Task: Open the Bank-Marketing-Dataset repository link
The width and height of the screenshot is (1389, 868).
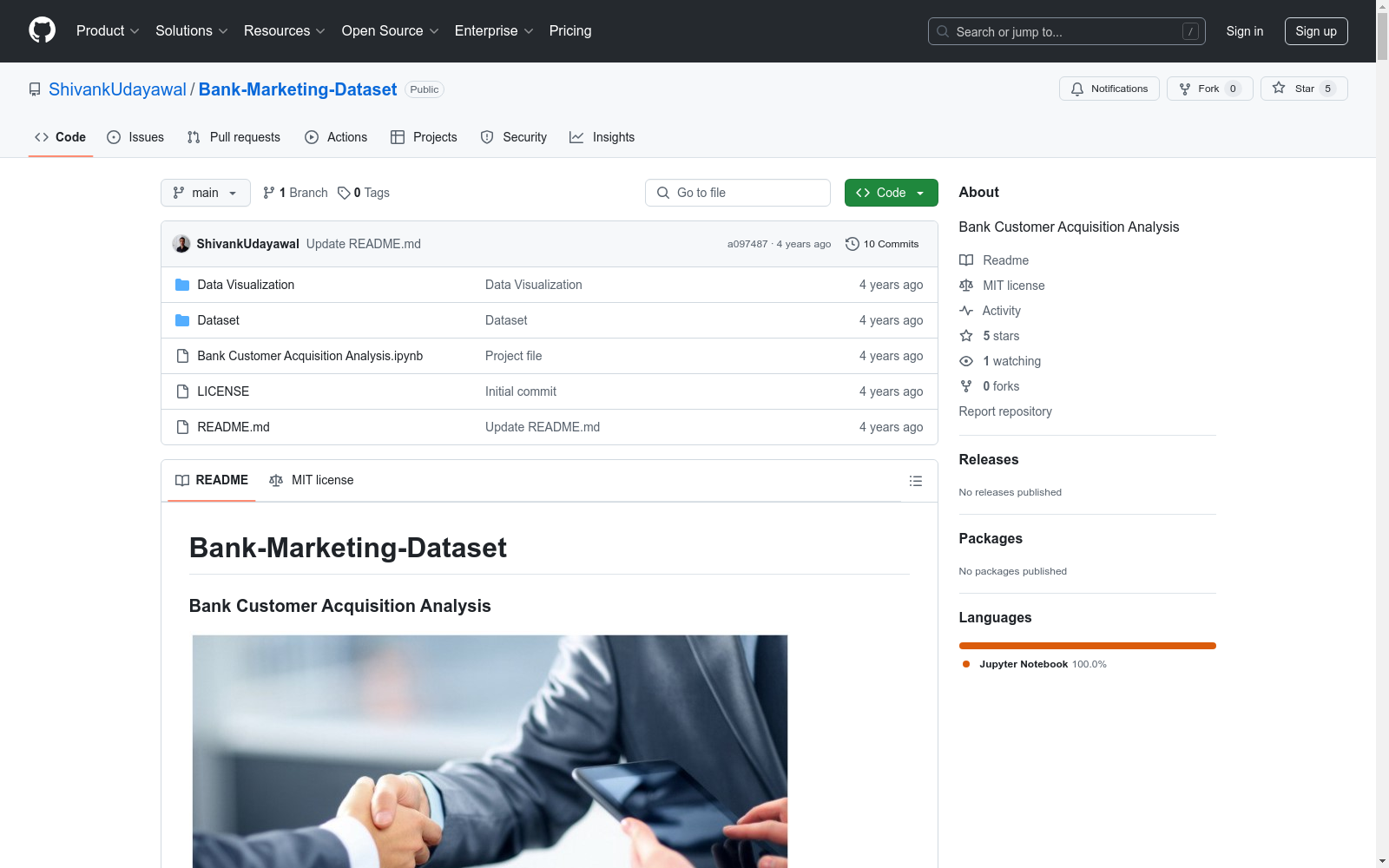Action: [x=298, y=89]
